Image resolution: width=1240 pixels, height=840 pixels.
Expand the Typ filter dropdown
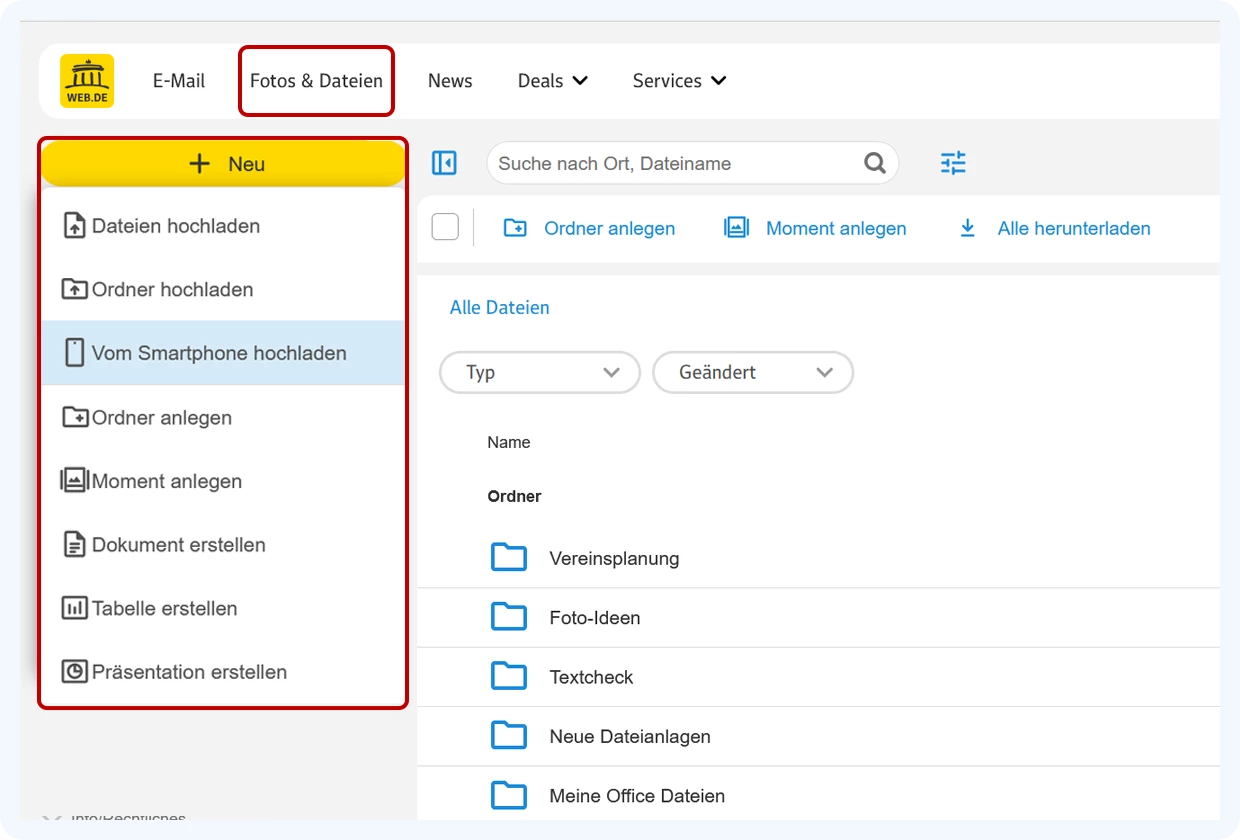pos(540,372)
